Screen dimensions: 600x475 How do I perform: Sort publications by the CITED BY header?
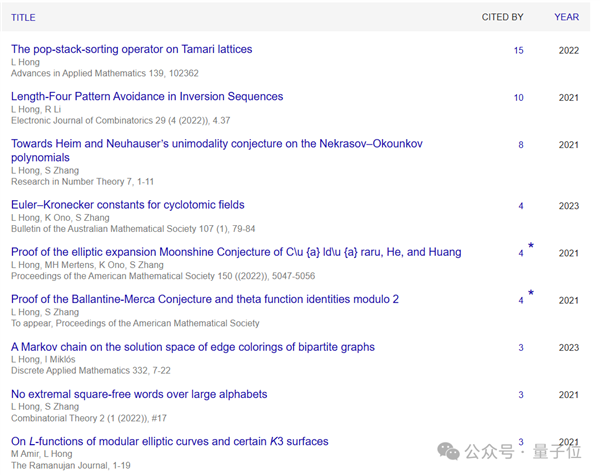502,17
